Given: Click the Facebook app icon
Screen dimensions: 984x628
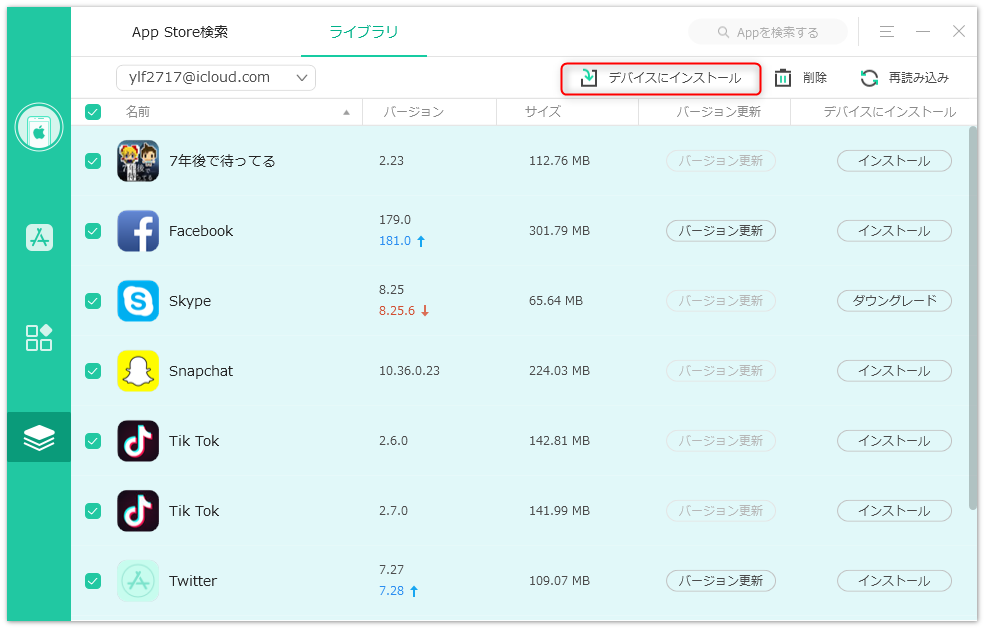Looking at the screenshot, I should click(x=138, y=231).
